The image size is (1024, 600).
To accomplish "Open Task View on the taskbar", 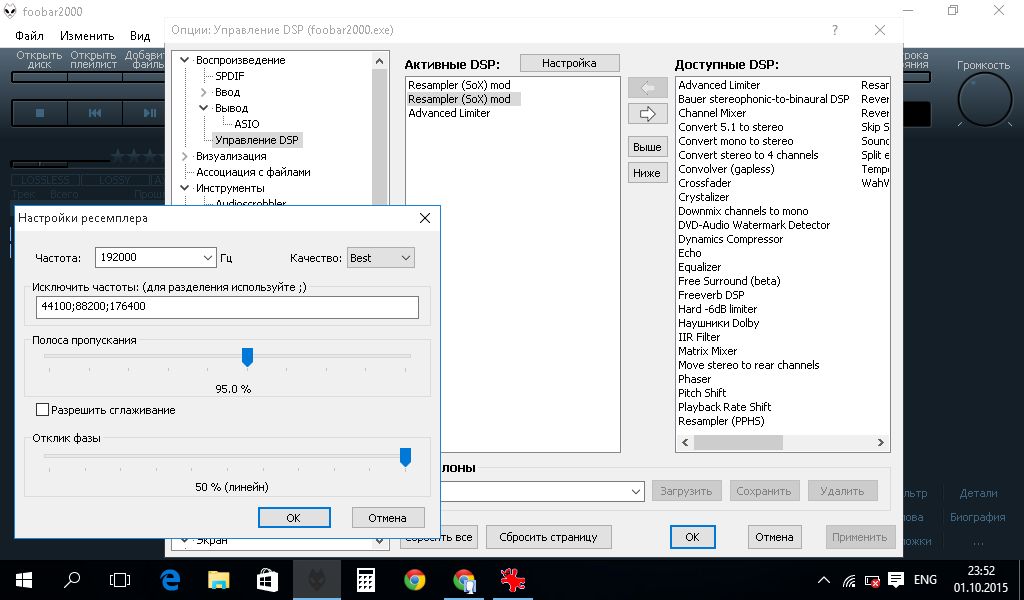I will point(120,580).
